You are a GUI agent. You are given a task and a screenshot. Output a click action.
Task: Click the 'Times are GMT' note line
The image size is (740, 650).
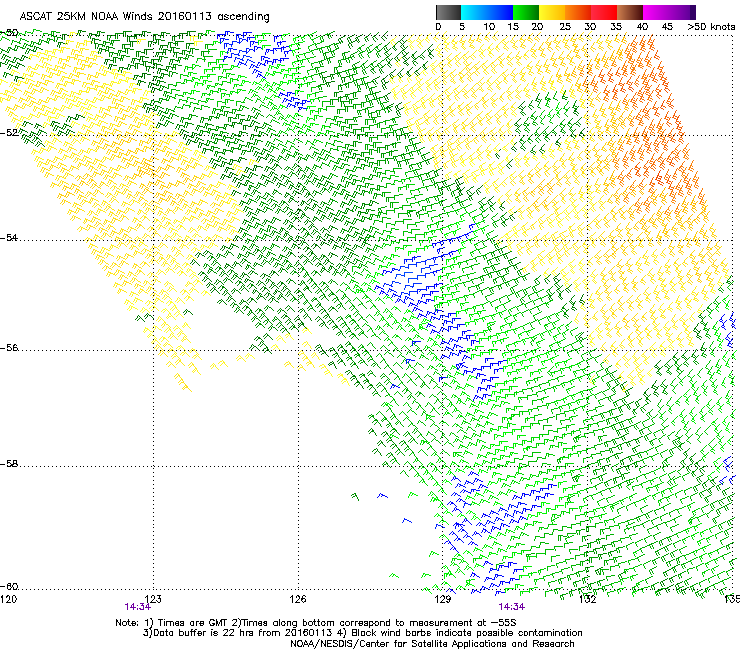pos(316,623)
